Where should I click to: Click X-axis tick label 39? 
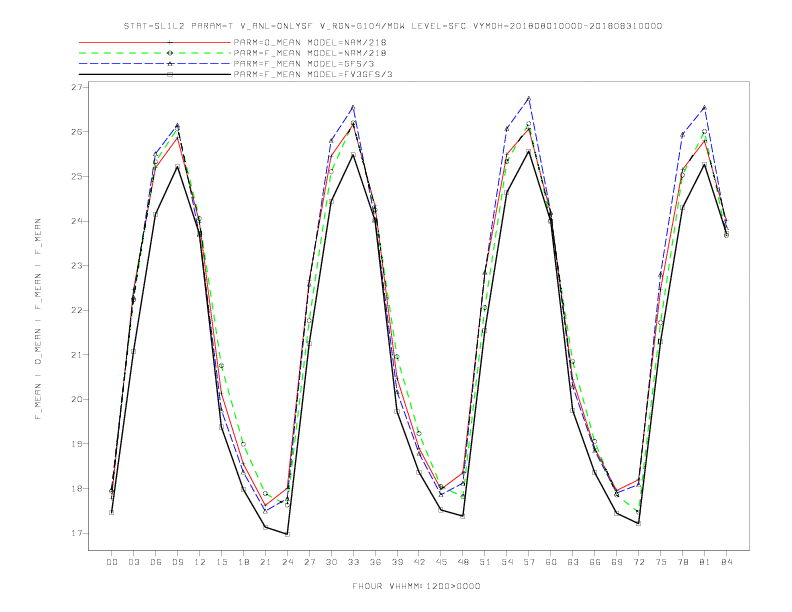coord(397,562)
